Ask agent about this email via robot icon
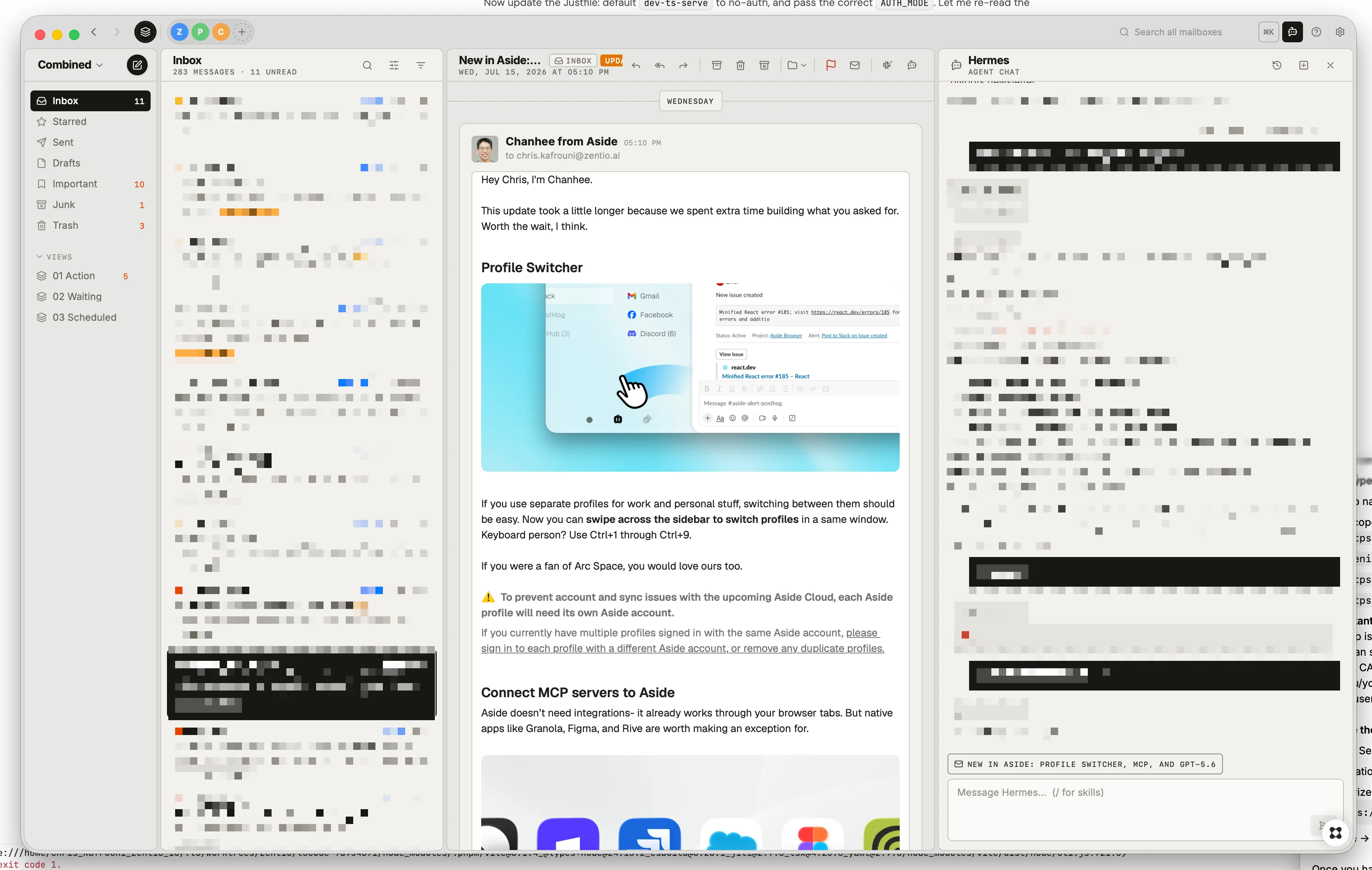Viewport: 1372px width, 870px height. 912,66
